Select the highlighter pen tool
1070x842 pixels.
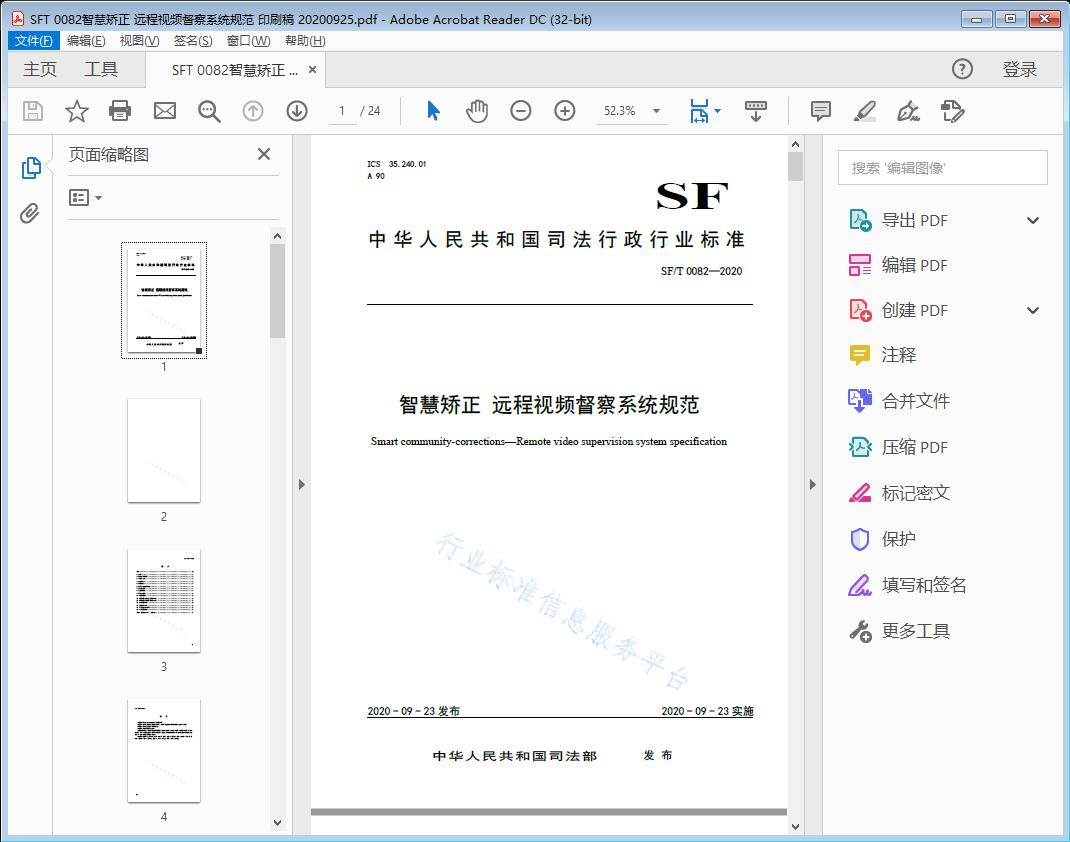pos(865,111)
